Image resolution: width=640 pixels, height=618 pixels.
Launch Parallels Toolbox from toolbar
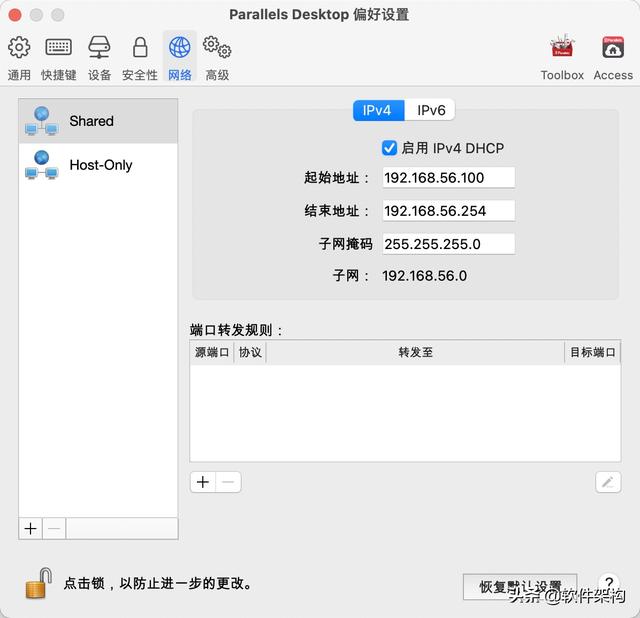pos(562,57)
